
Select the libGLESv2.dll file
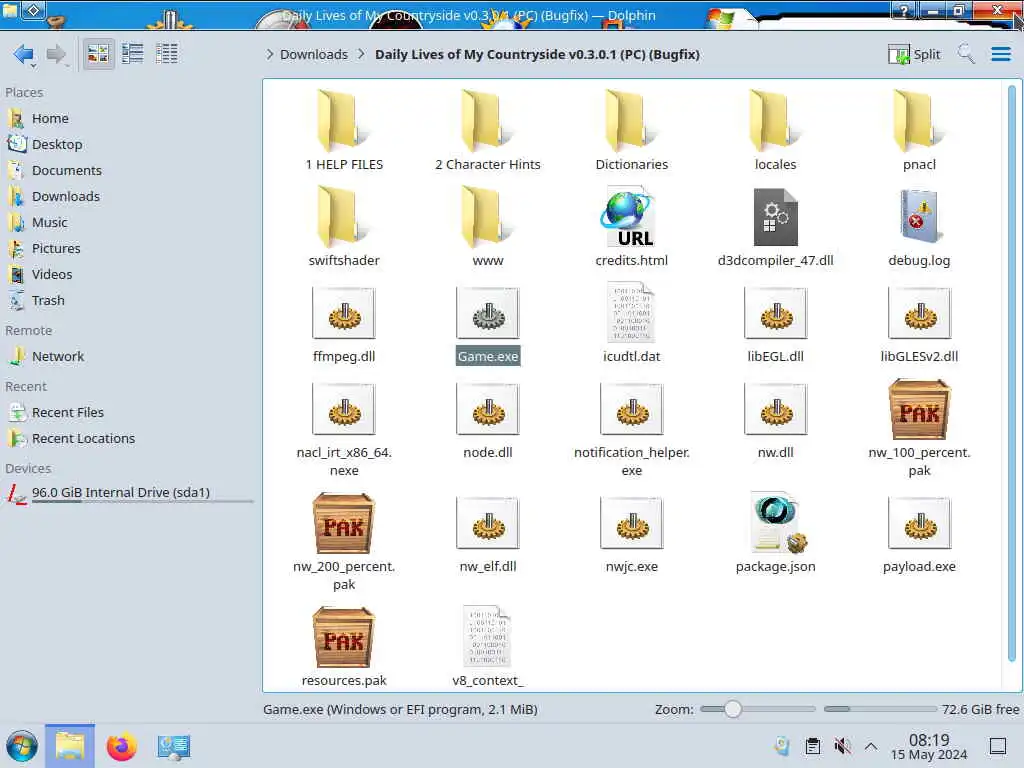pyautogui.click(x=920, y=323)
